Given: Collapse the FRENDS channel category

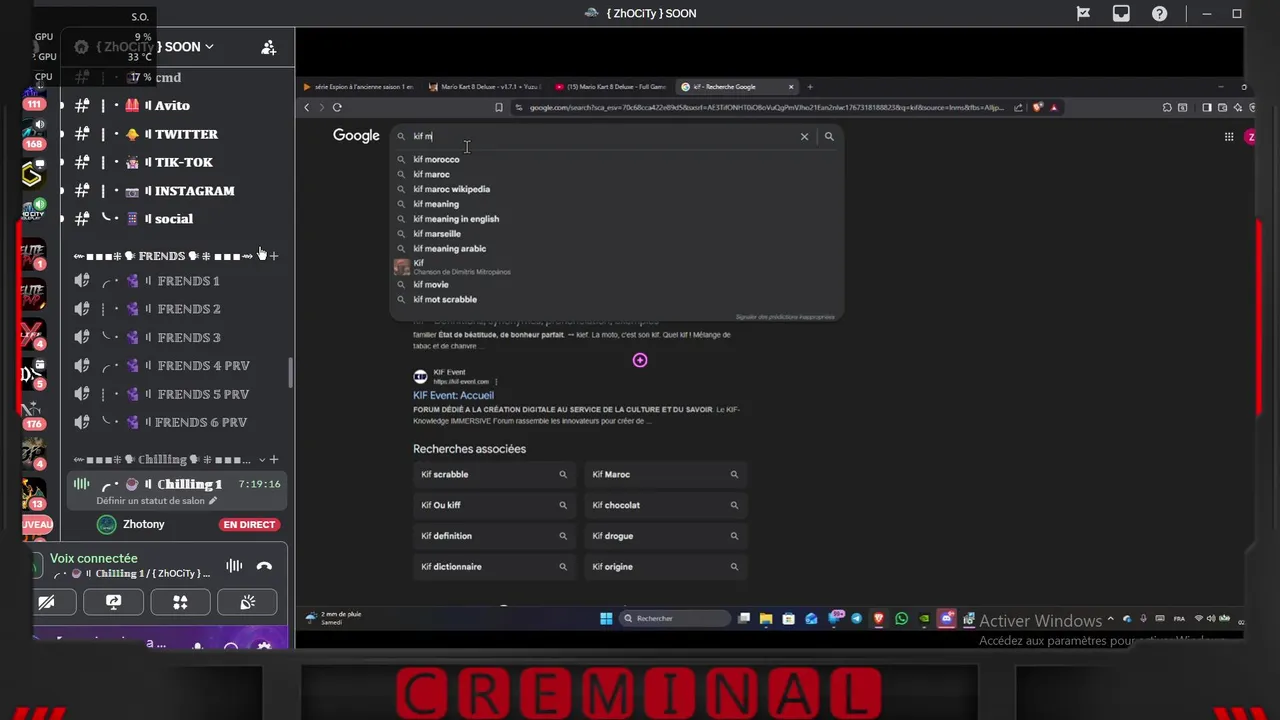Looking at the screenshot, I should coord(163,256).
